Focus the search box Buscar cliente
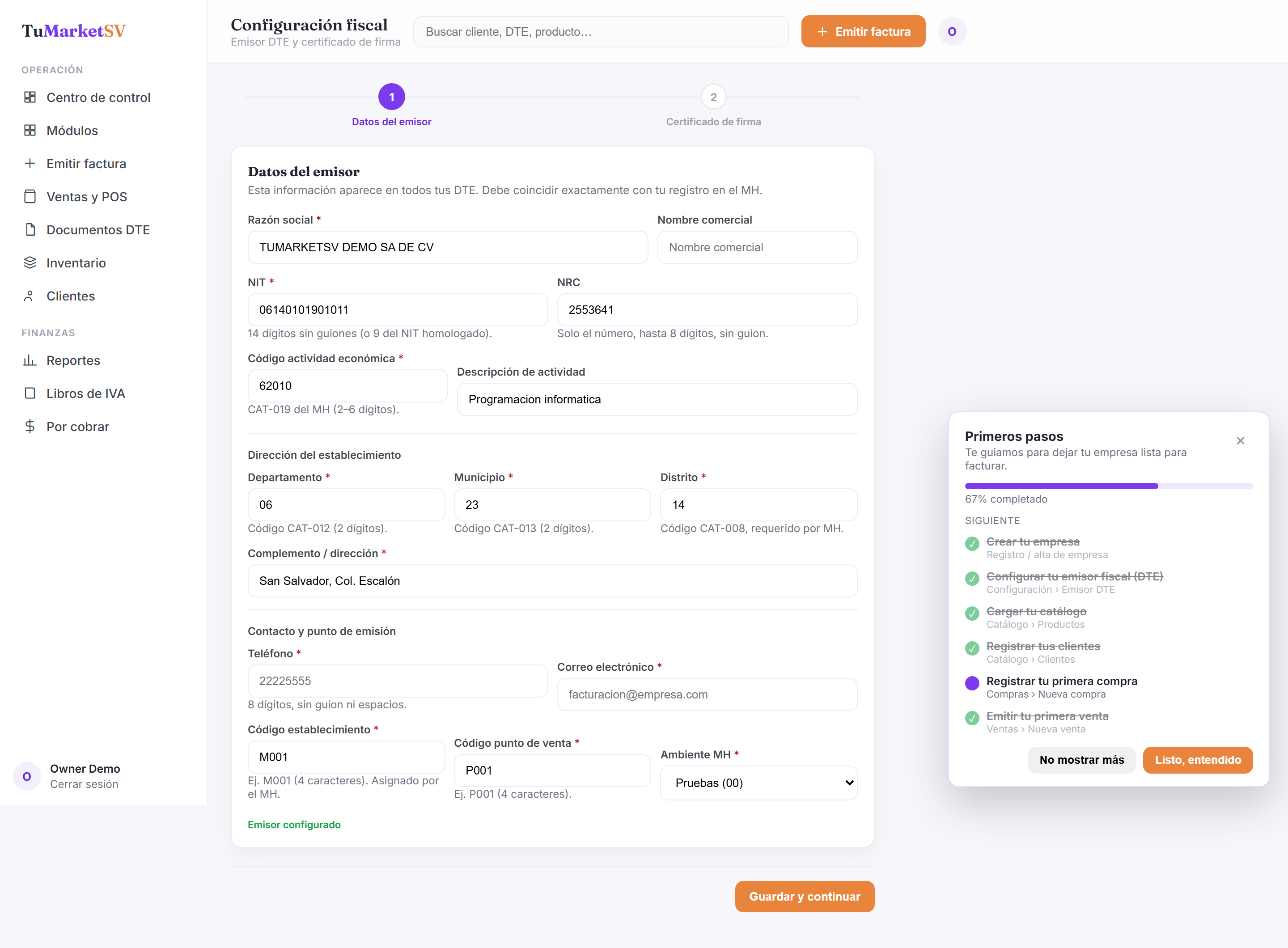This screenshot has height=948, width=1288. (x=601, y=32)
